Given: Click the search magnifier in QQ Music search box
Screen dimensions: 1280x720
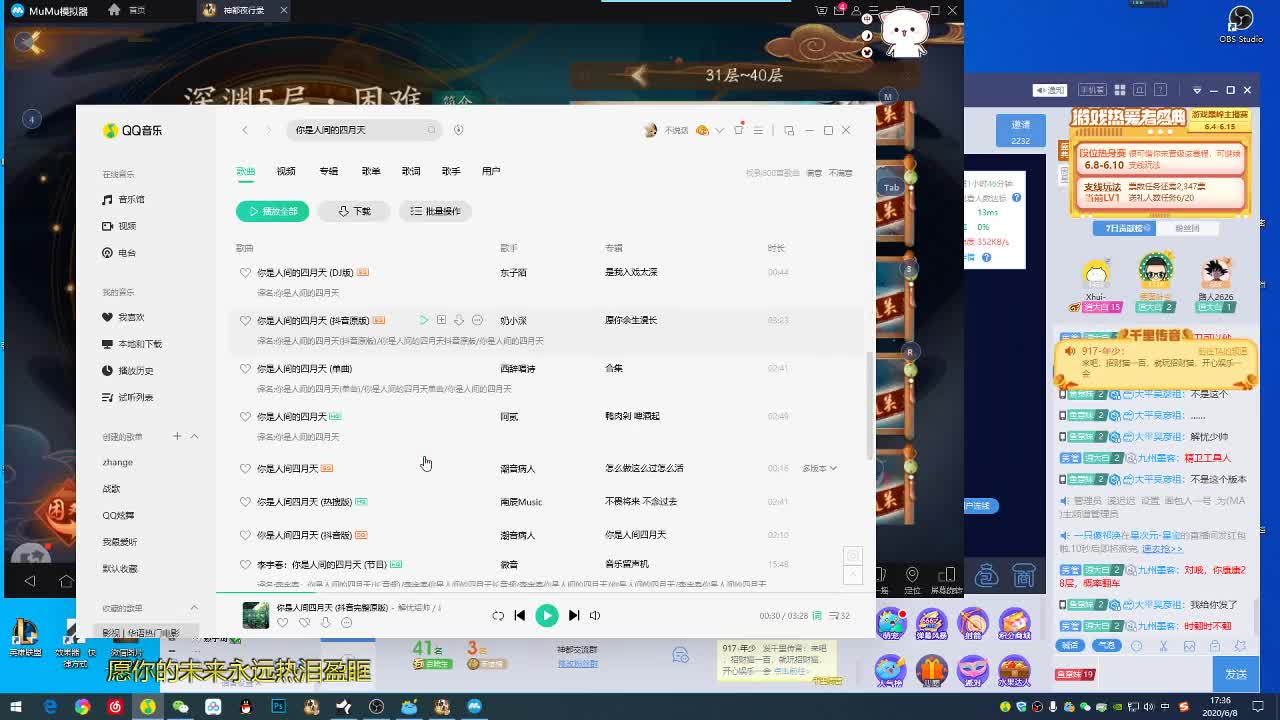Looking at the screenshot, I should tap(432, 130).
